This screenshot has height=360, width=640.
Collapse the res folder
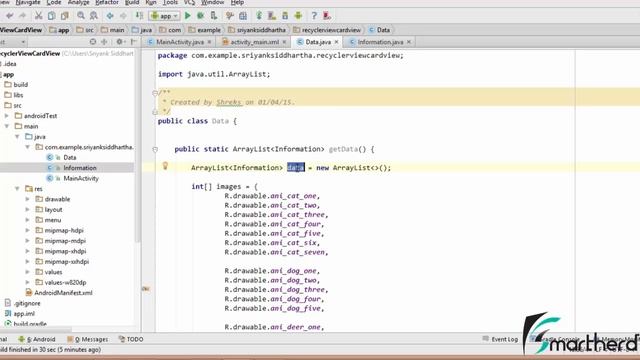[17, 189]
